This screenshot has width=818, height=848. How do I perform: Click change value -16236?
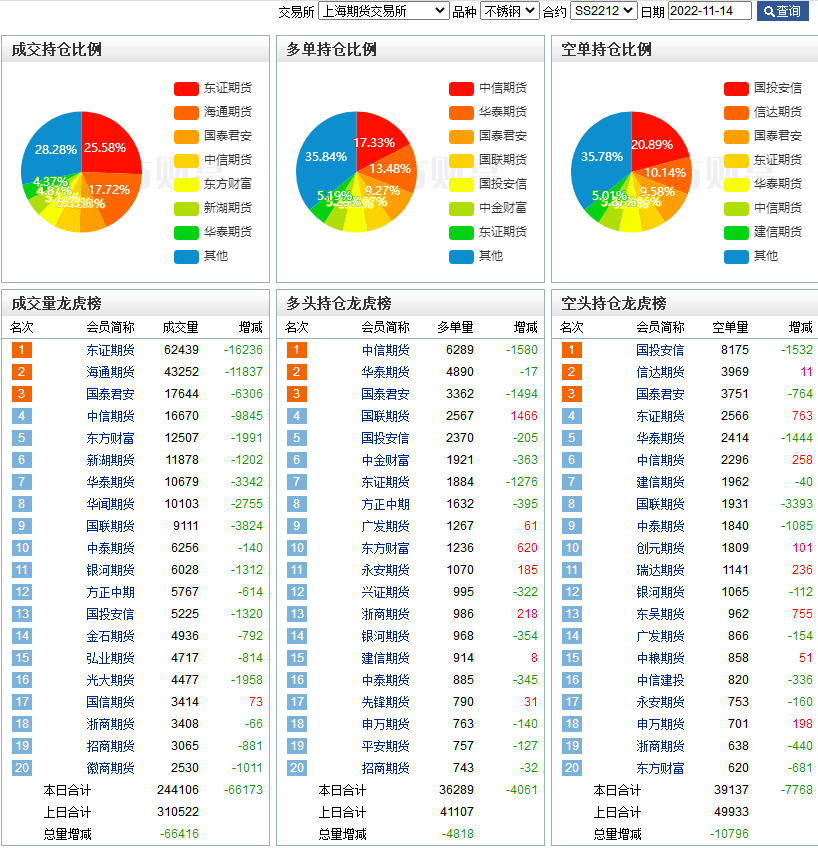click(243, 350)
